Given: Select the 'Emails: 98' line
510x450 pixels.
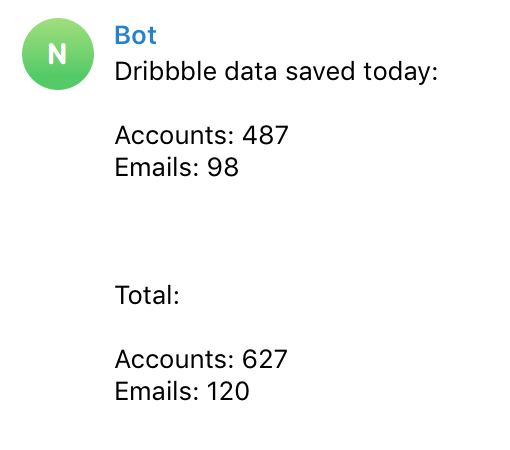Looking at the screenshot, I should pyautogui.click(x=177, y=167).
